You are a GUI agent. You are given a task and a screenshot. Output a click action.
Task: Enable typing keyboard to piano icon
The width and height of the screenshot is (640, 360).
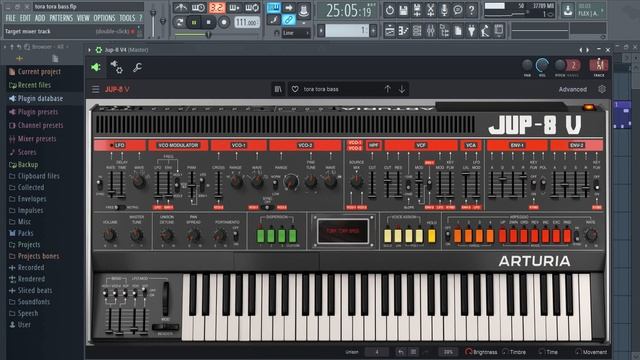coord(273,7)
